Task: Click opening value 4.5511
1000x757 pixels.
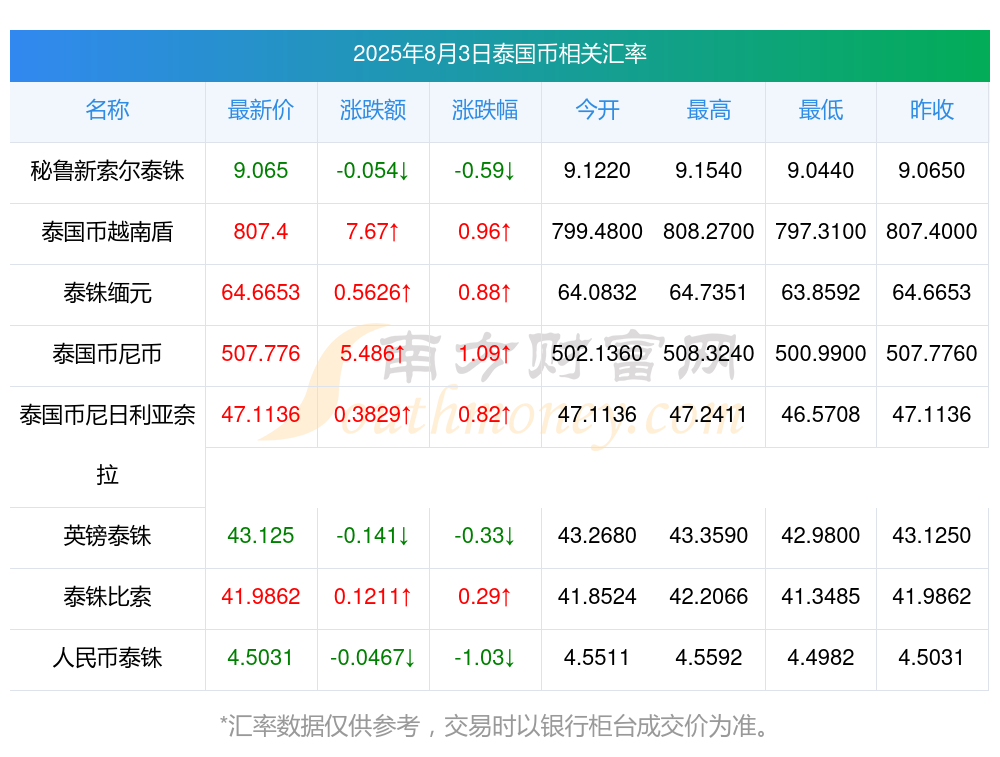Action: click(597, 658)
